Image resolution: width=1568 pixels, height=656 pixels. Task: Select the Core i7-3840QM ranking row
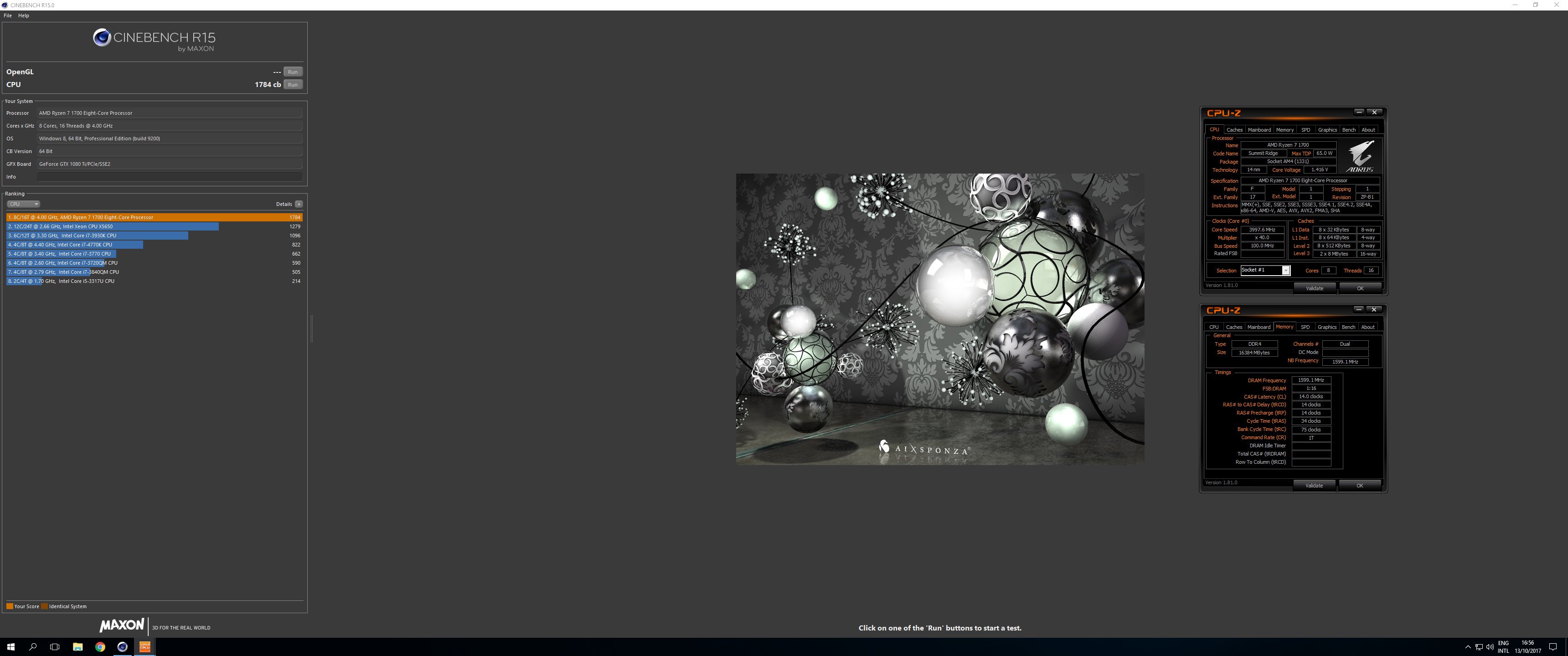154,272
